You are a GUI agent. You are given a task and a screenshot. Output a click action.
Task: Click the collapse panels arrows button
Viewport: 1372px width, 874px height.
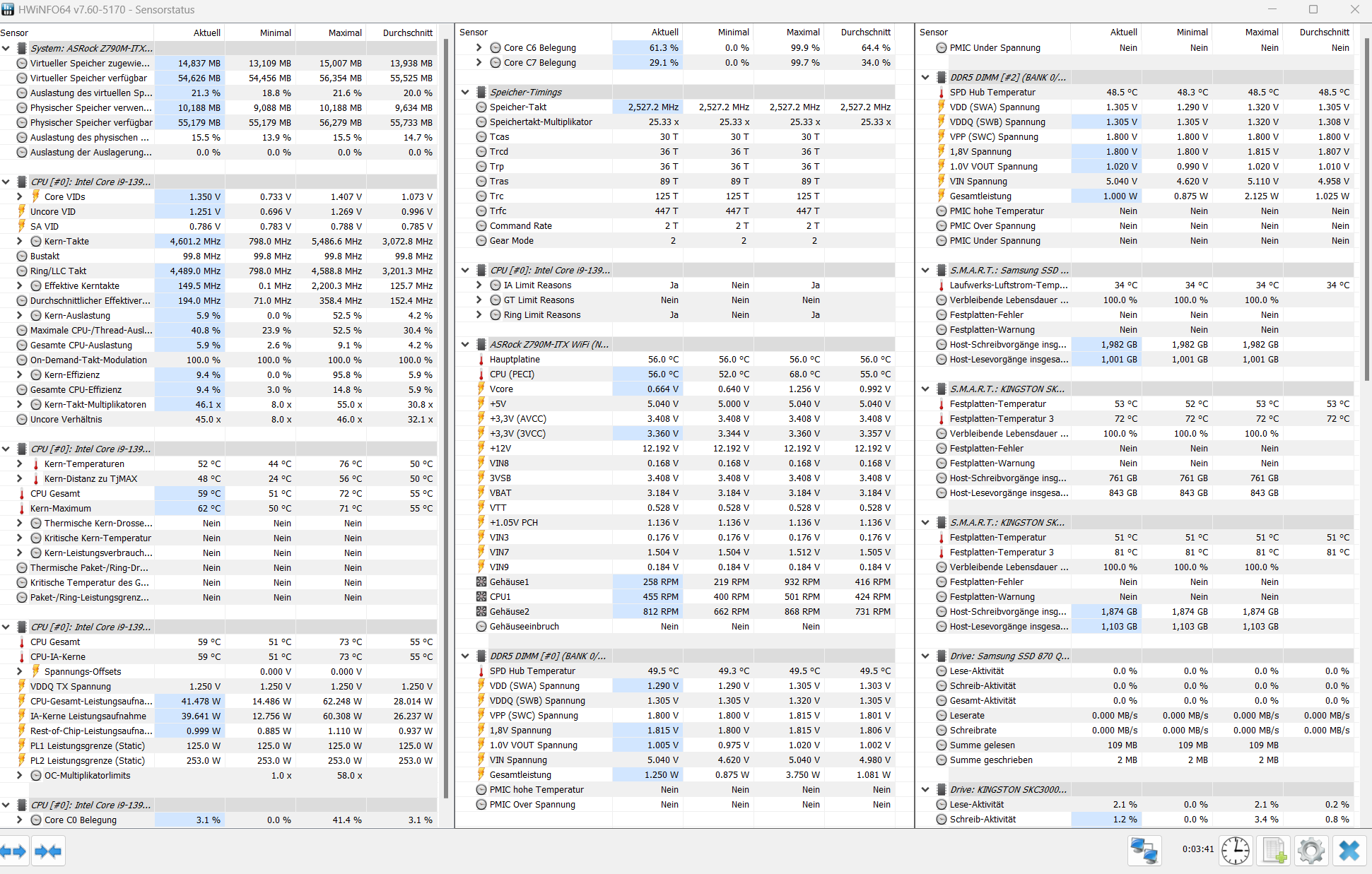[48, 851]
